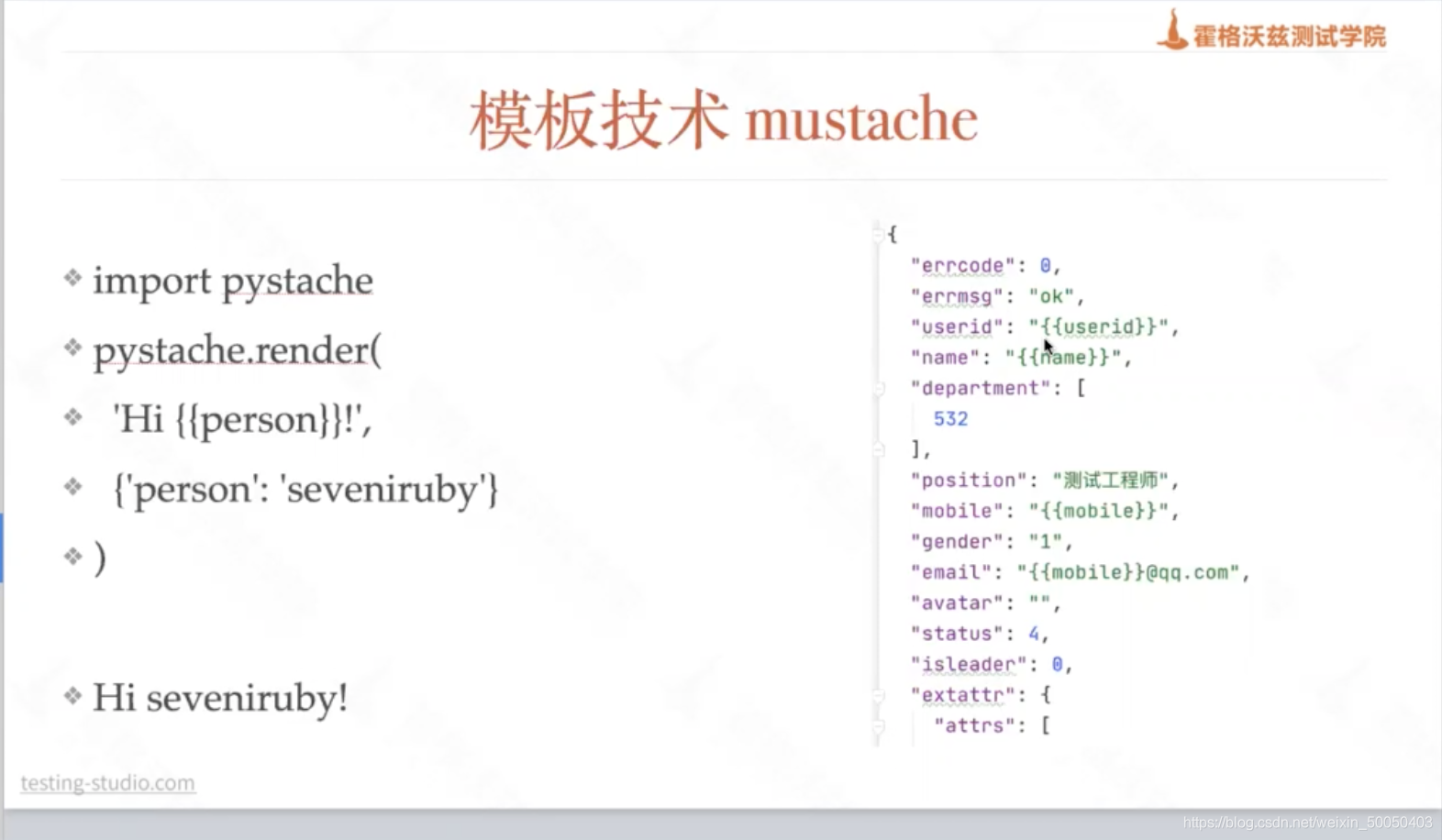Collapse the "department" array fold marker
The image size is (1442, 840).
coord(879,389)
